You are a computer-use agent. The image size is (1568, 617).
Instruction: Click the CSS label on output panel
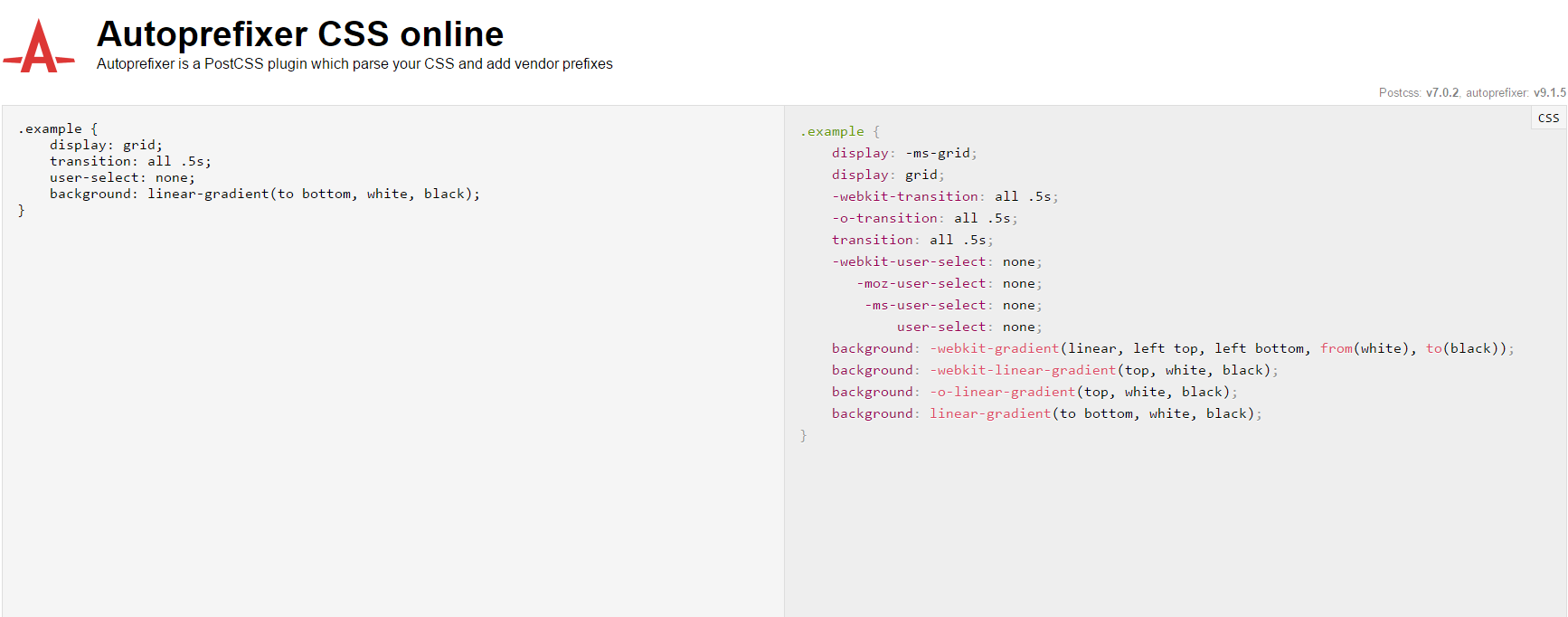[1548, 119]
